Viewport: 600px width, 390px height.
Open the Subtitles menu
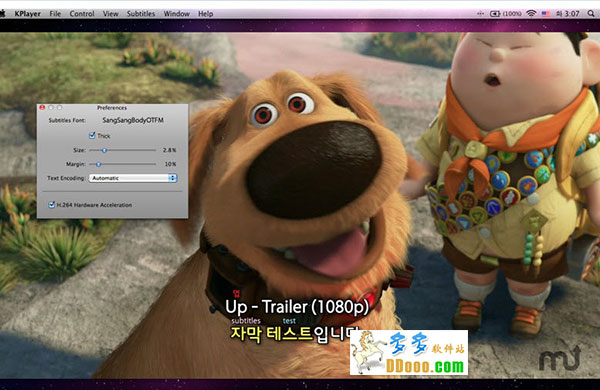(141, 14)
